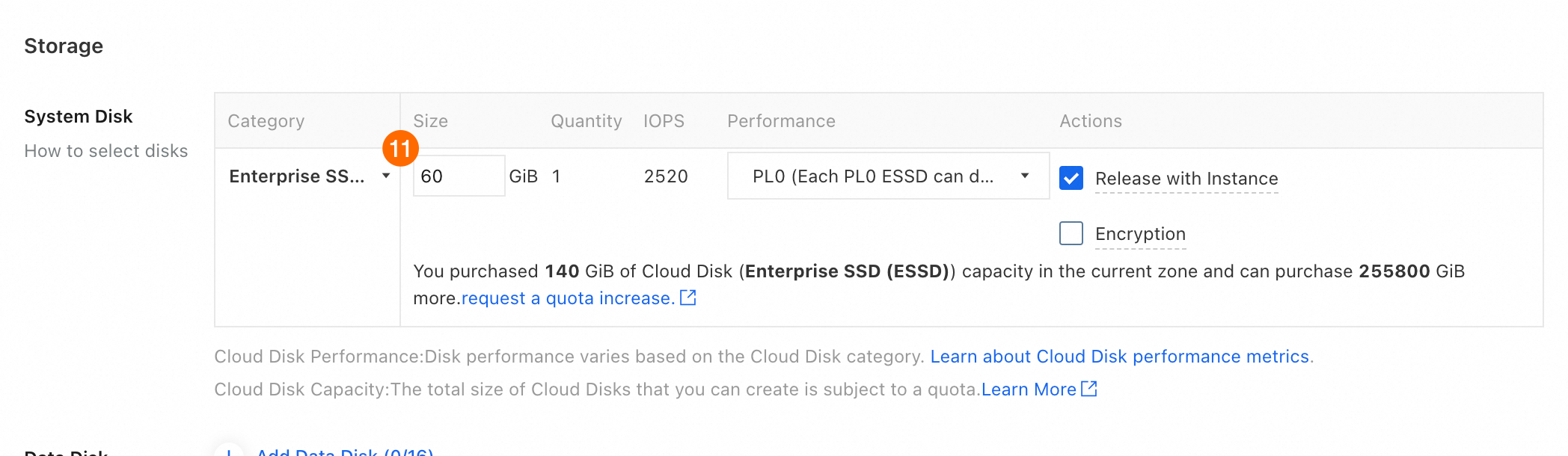Click external link icon beside Learn More
The image size is (1568, 456).
click(1089, 389)
